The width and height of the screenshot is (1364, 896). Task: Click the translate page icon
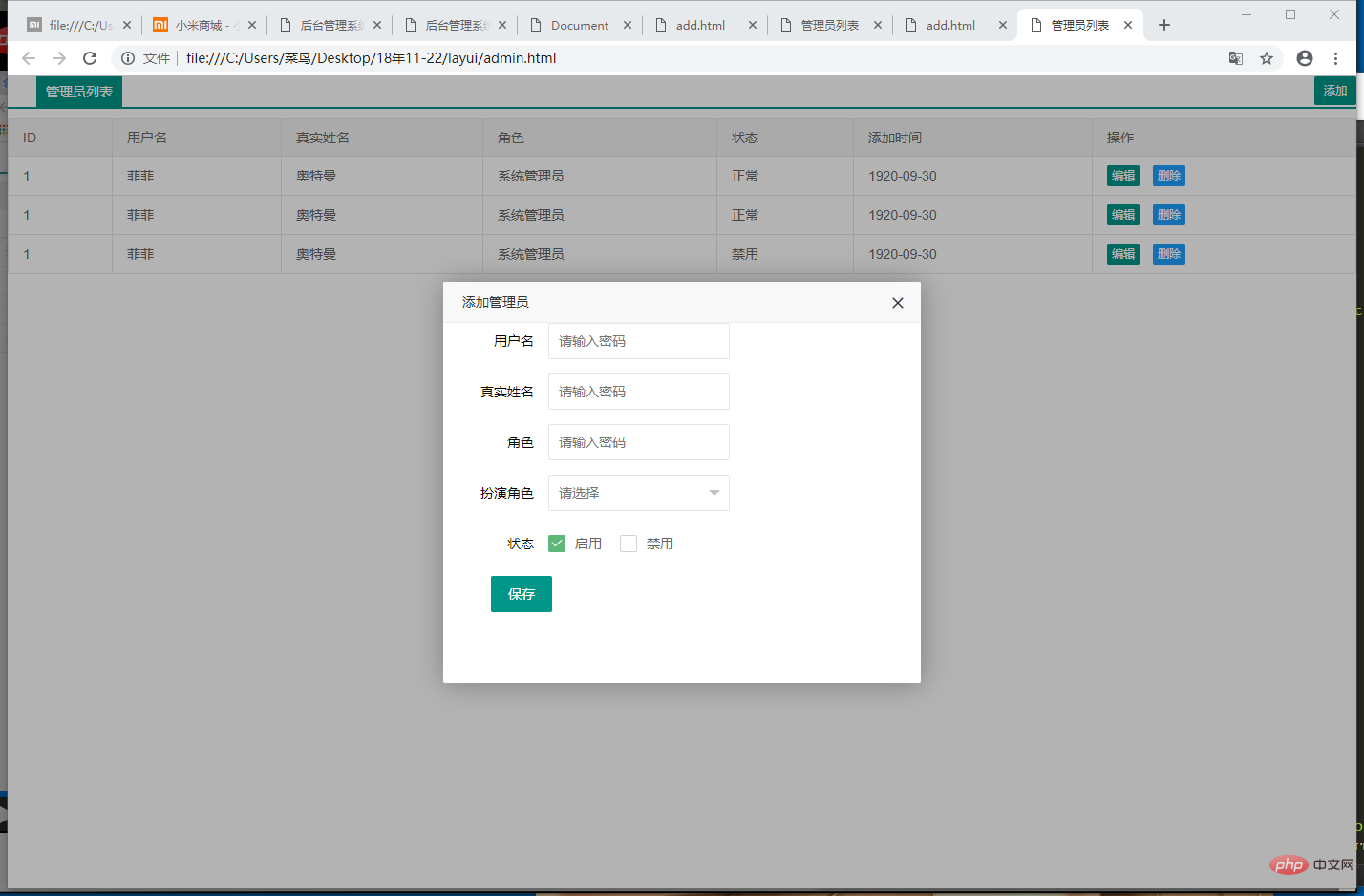1236,58
